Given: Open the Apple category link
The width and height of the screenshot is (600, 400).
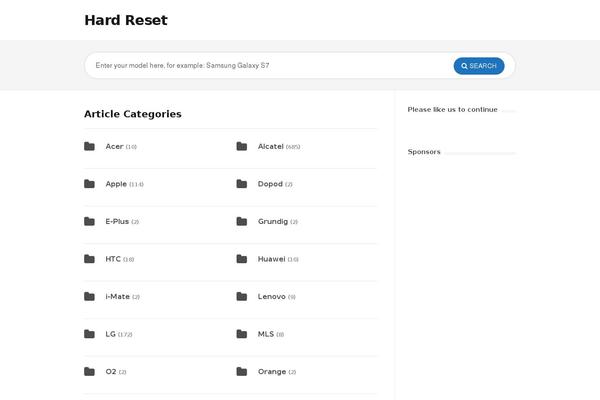Looking at the screenshot, I should pyautogui.click(x=116, y=184).
